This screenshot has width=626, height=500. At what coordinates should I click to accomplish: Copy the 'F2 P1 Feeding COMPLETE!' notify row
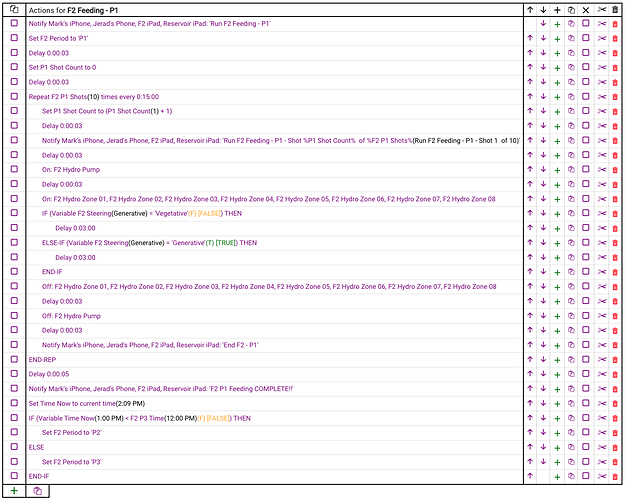coord(571,389)
